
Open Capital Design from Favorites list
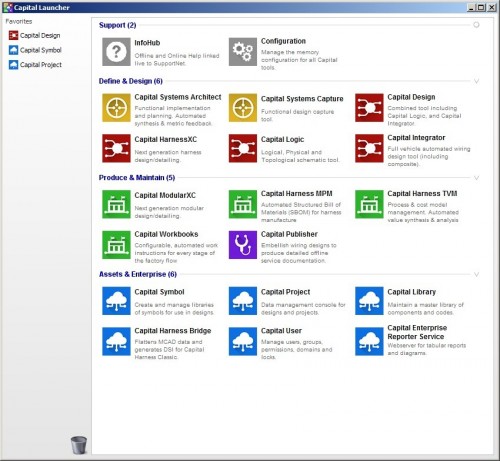pyautogui.click(x=35, y=35)
